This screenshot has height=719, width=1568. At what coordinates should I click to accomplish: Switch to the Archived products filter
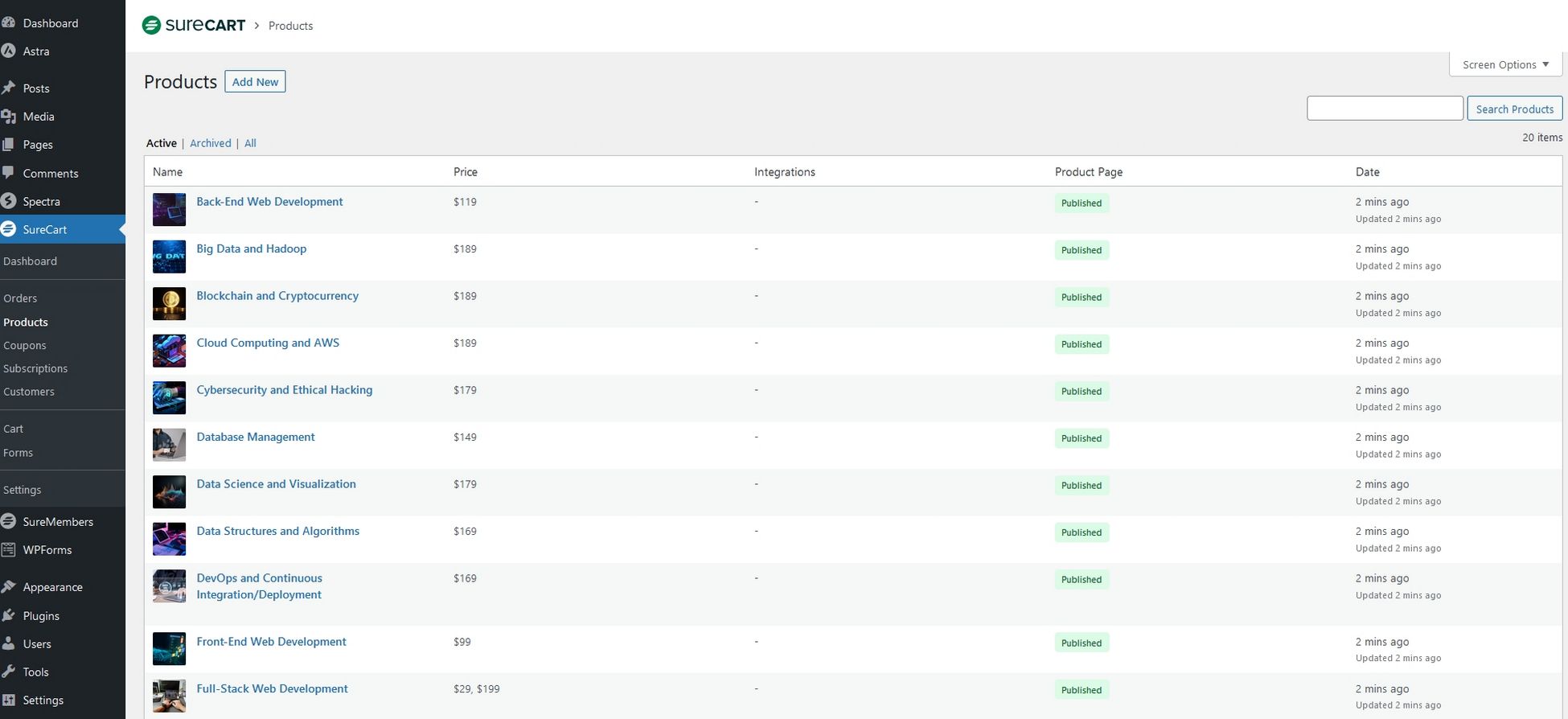pyautogui.click(x=211, y=143)
